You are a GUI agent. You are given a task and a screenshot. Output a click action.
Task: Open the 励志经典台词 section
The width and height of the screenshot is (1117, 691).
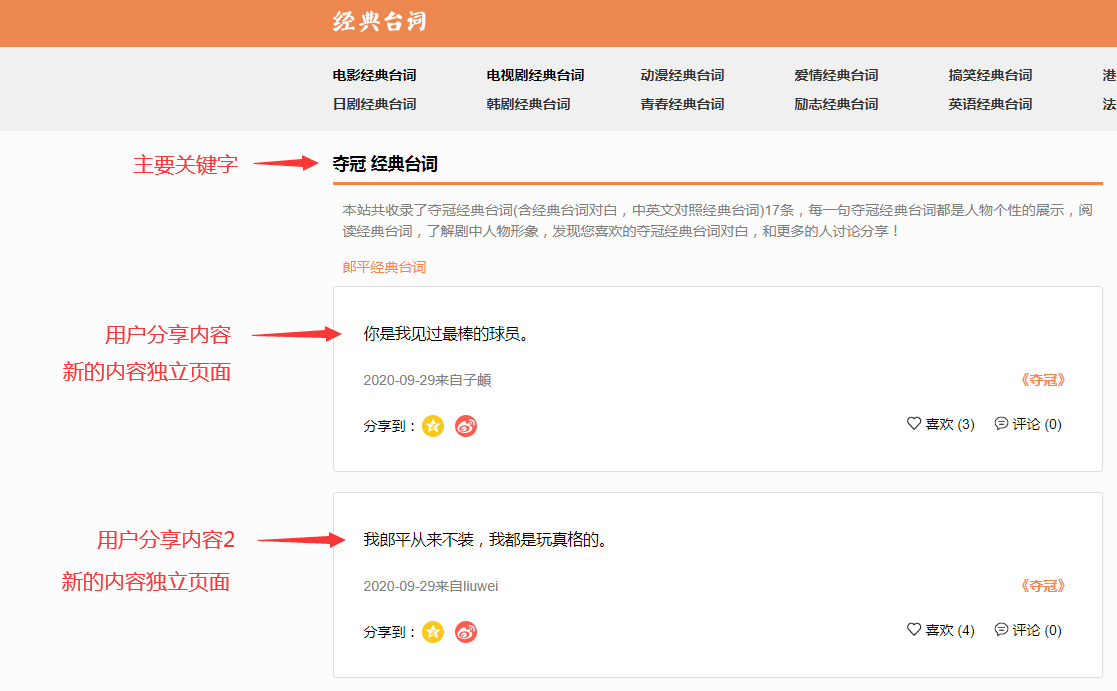coord(835,103)
